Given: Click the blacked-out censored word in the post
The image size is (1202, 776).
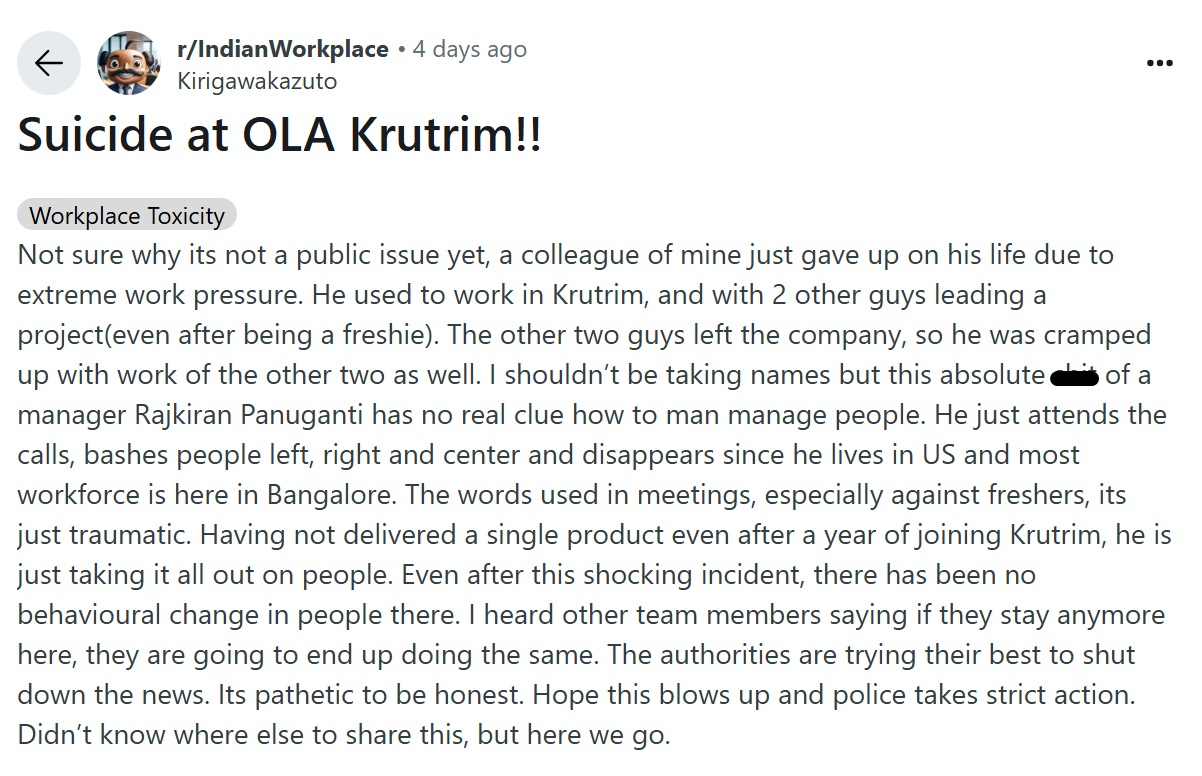Looking at the screenshot, I should coord(1075,376).
